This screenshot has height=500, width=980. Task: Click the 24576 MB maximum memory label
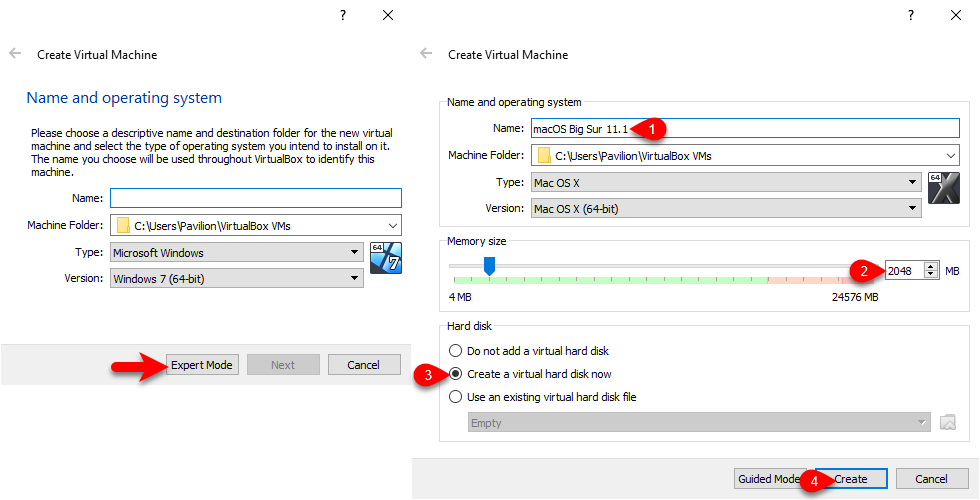coord(855,297)
